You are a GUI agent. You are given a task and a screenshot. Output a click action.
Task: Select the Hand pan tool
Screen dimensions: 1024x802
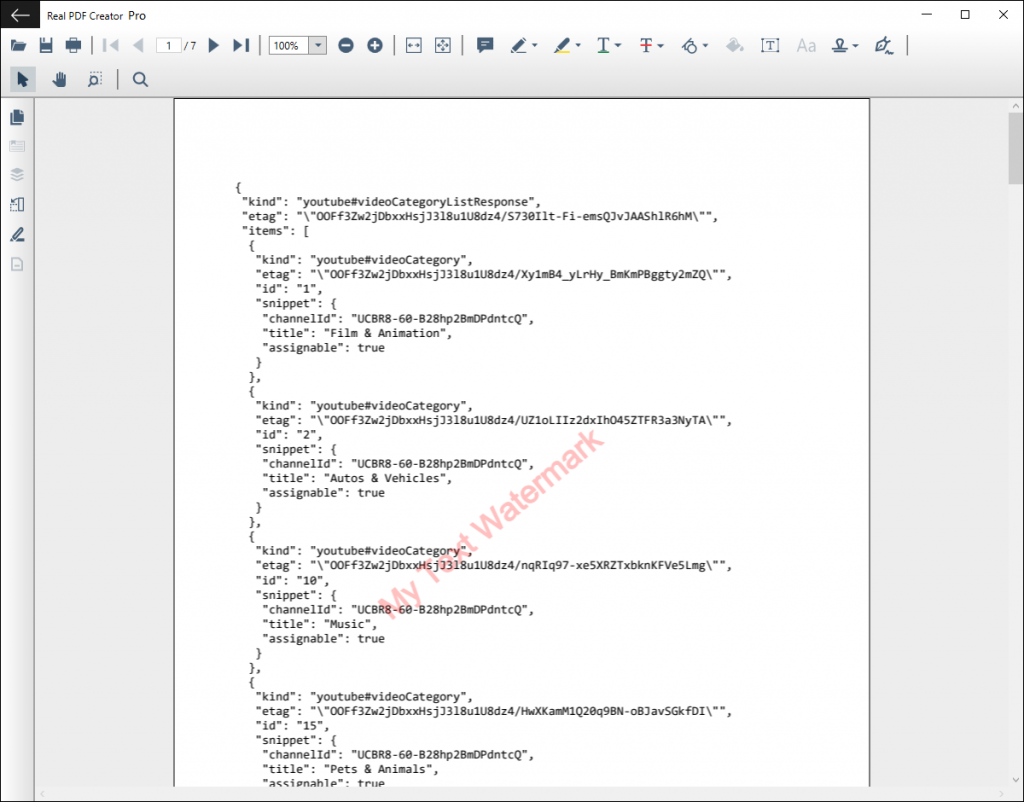[59, 80]
